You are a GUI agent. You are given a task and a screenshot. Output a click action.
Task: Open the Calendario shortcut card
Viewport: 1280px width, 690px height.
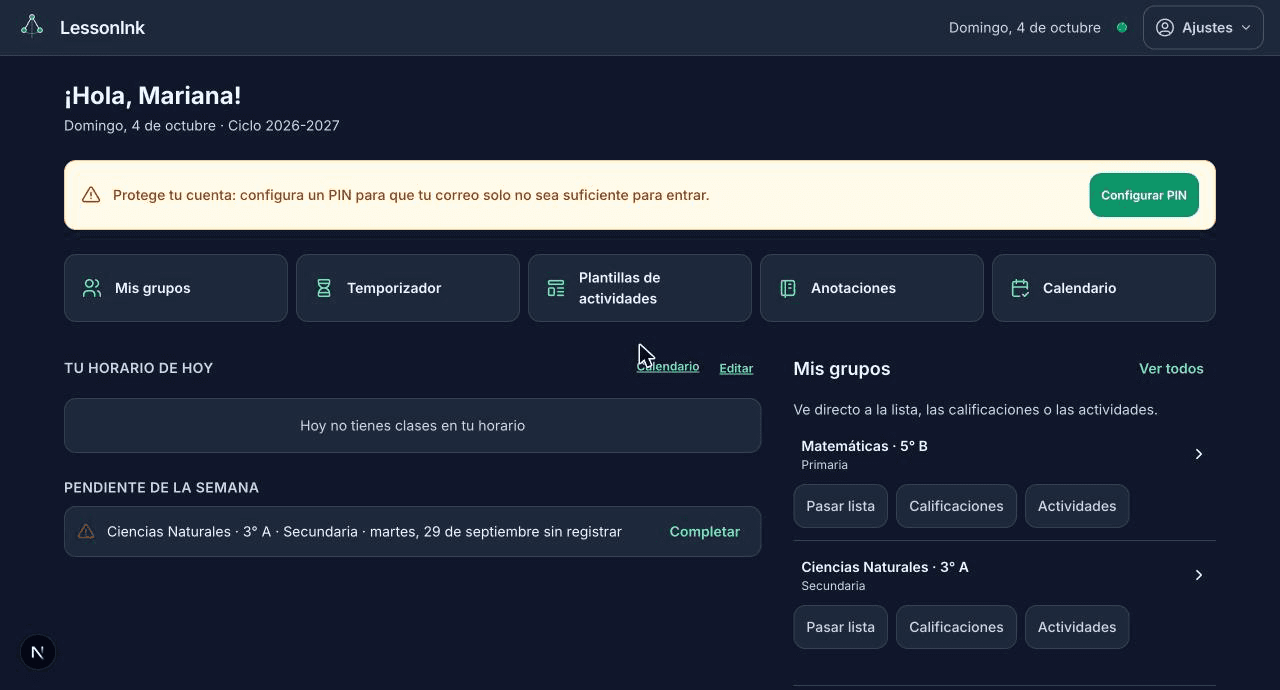tap(1104, 288)
